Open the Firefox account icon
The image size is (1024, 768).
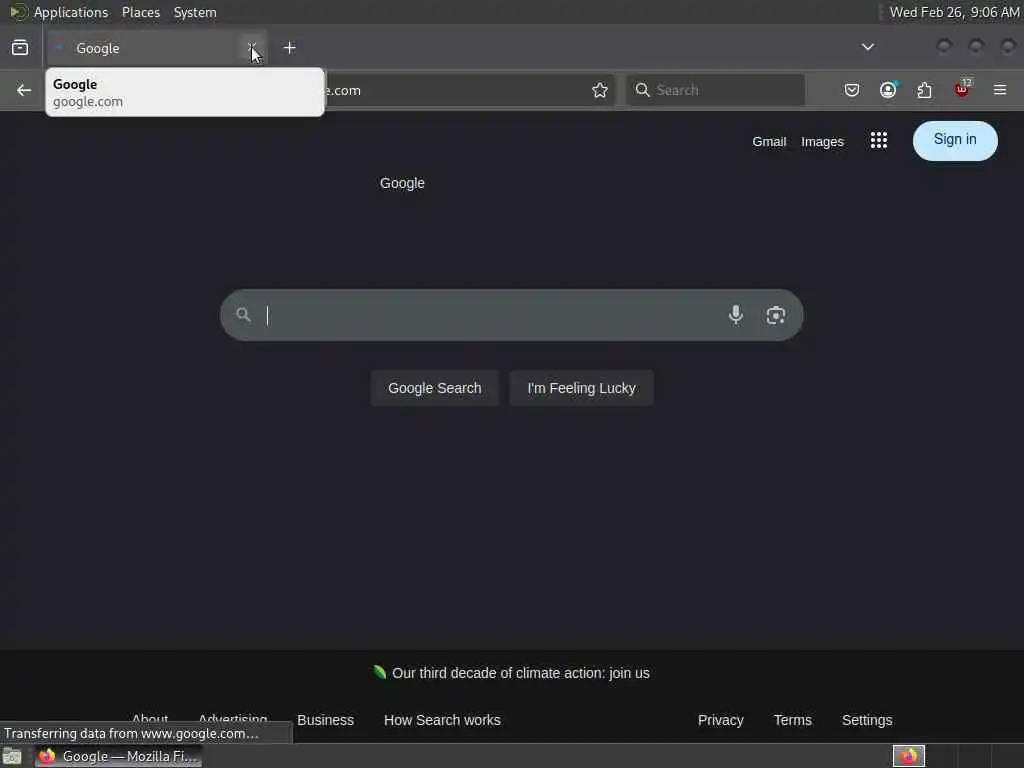(x=888, y=90)
